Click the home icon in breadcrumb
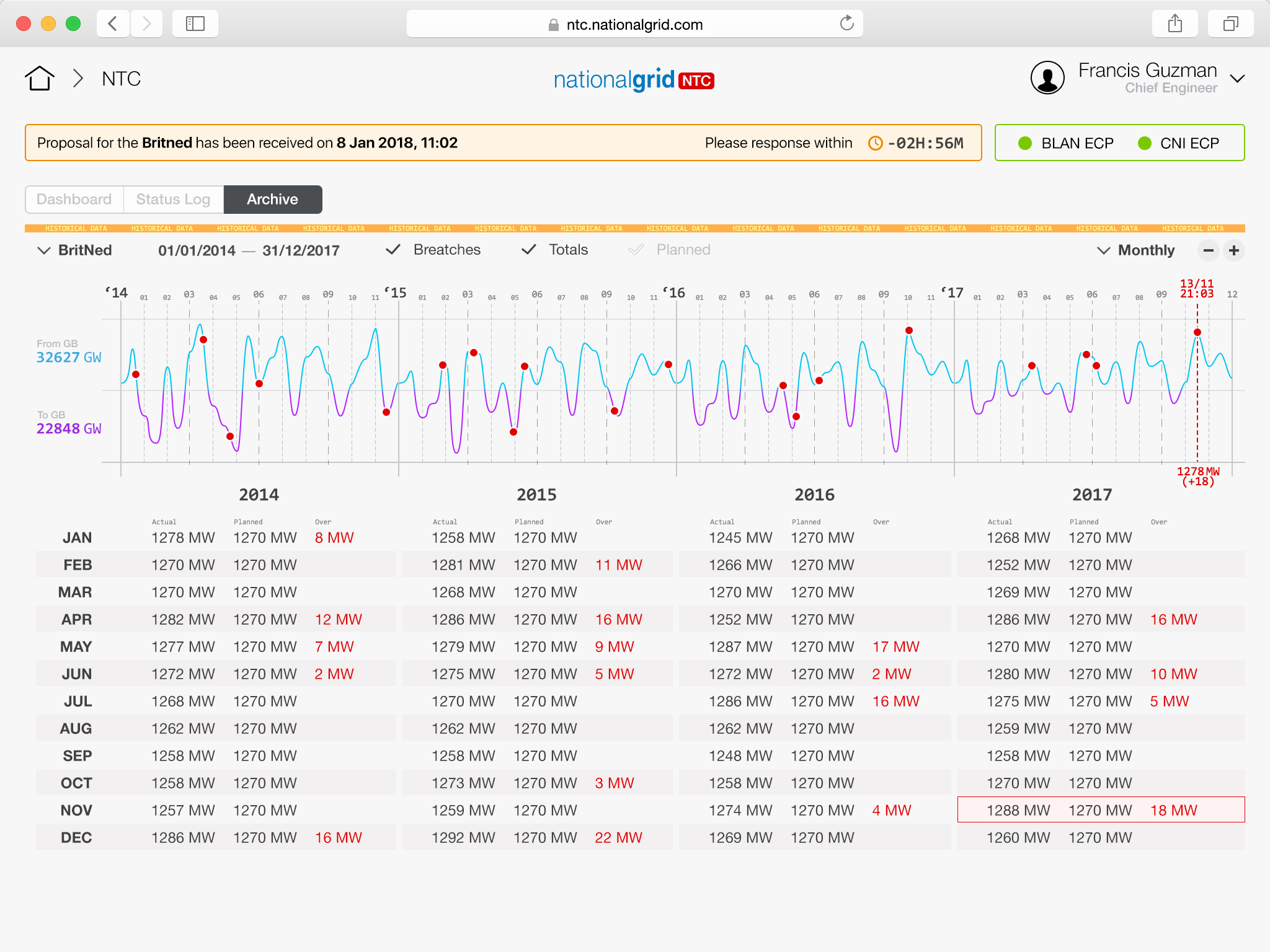The width and height of the screenshot is (1270, 952). tap(40, 79)
